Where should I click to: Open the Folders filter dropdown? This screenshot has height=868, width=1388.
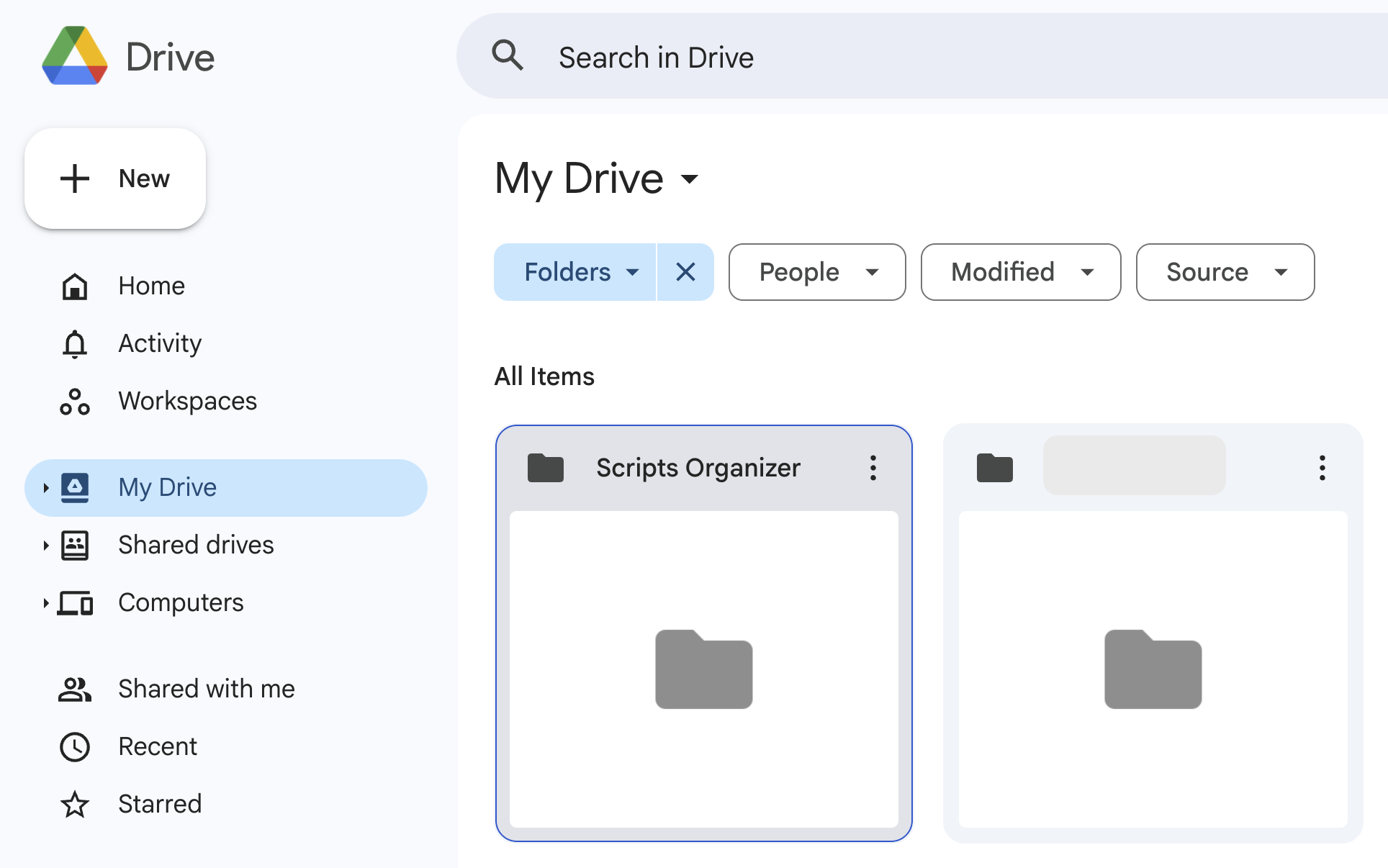[575, 272]
